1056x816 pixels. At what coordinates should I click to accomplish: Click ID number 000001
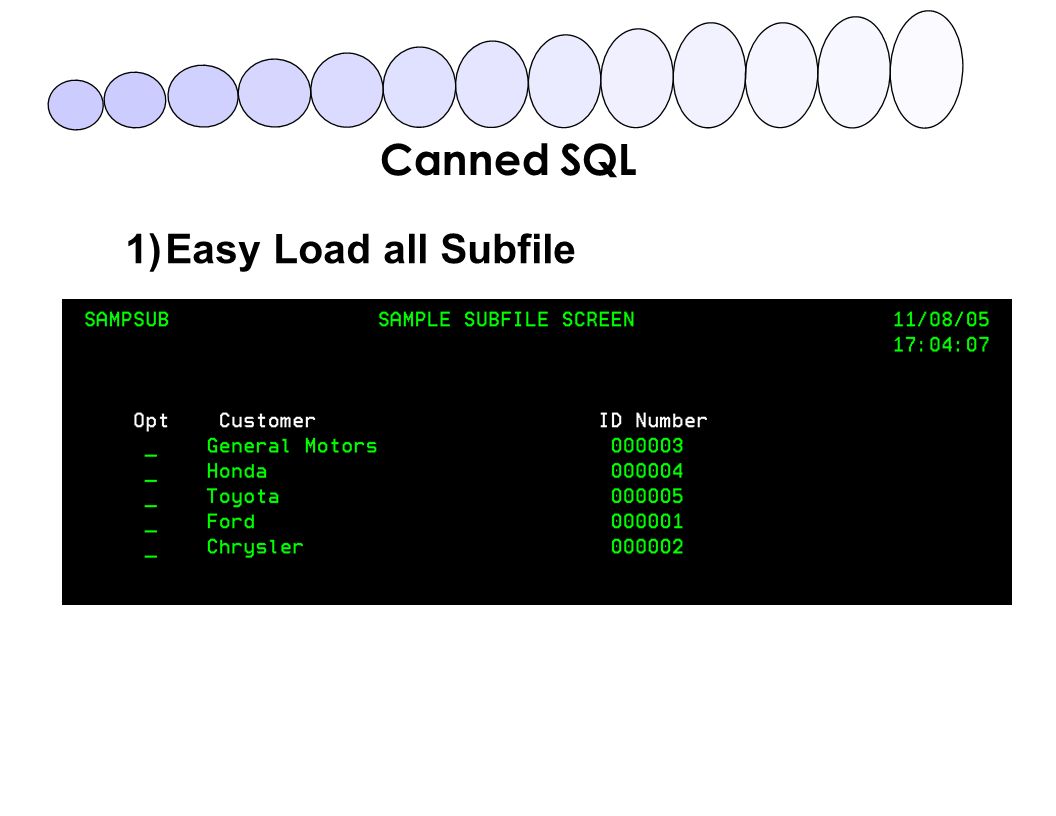pos(647,521)
